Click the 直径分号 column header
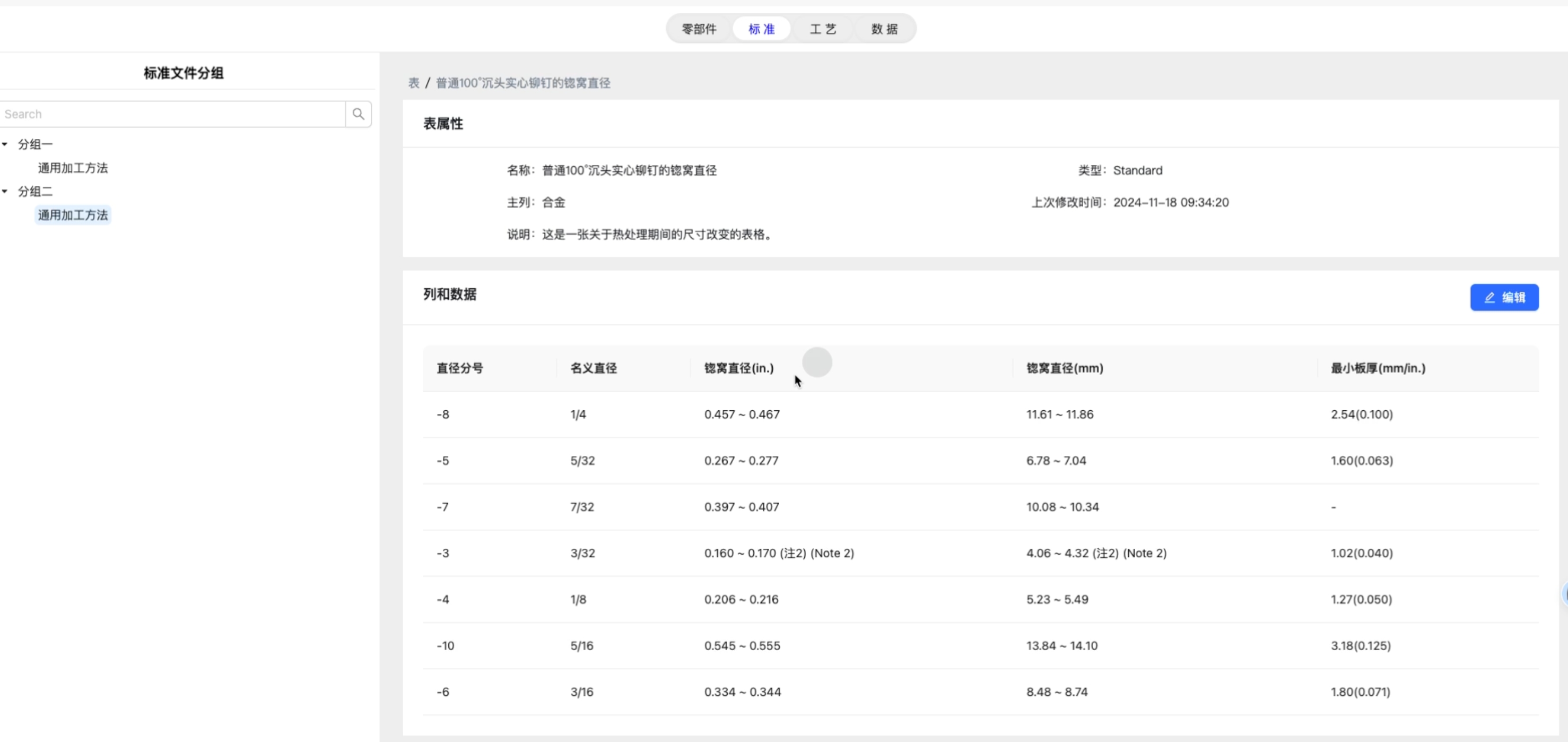Screen dimensions: 1568x742 [x=459, y=368]
